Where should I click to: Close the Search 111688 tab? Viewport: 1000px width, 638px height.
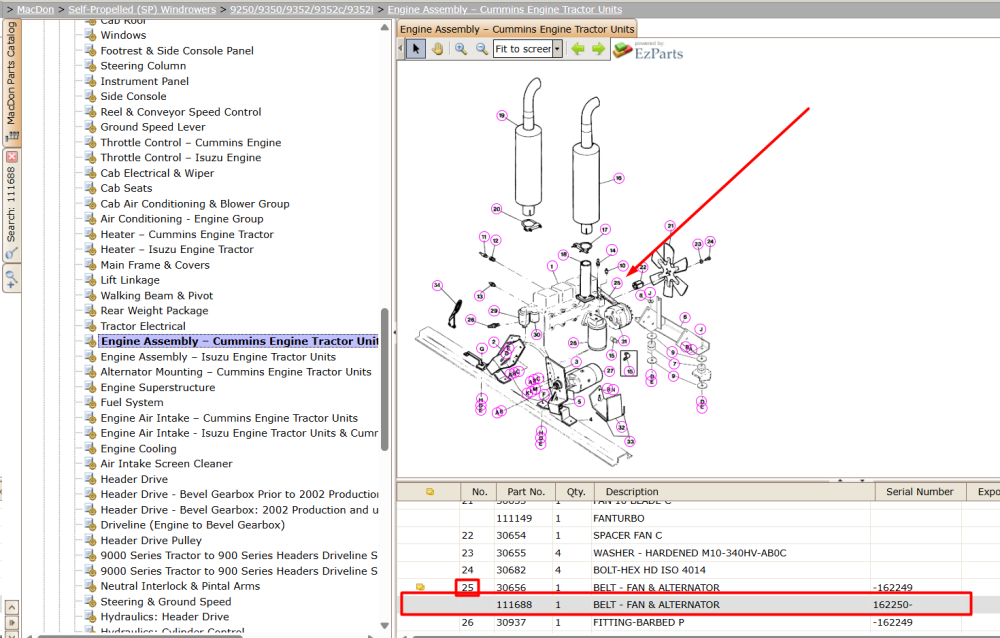coord(11,156)
